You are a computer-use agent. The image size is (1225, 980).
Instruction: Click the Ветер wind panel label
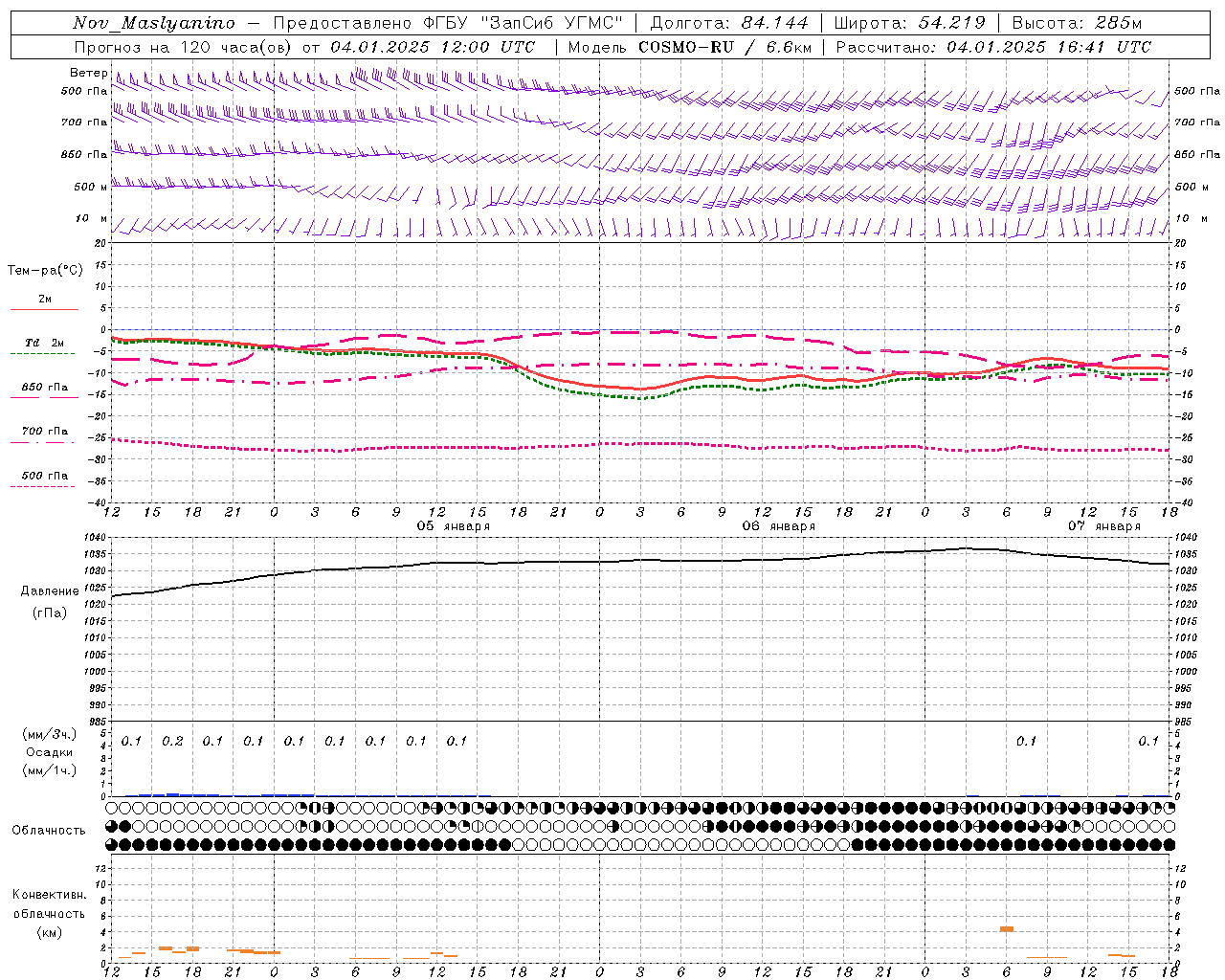click(89, 73)
